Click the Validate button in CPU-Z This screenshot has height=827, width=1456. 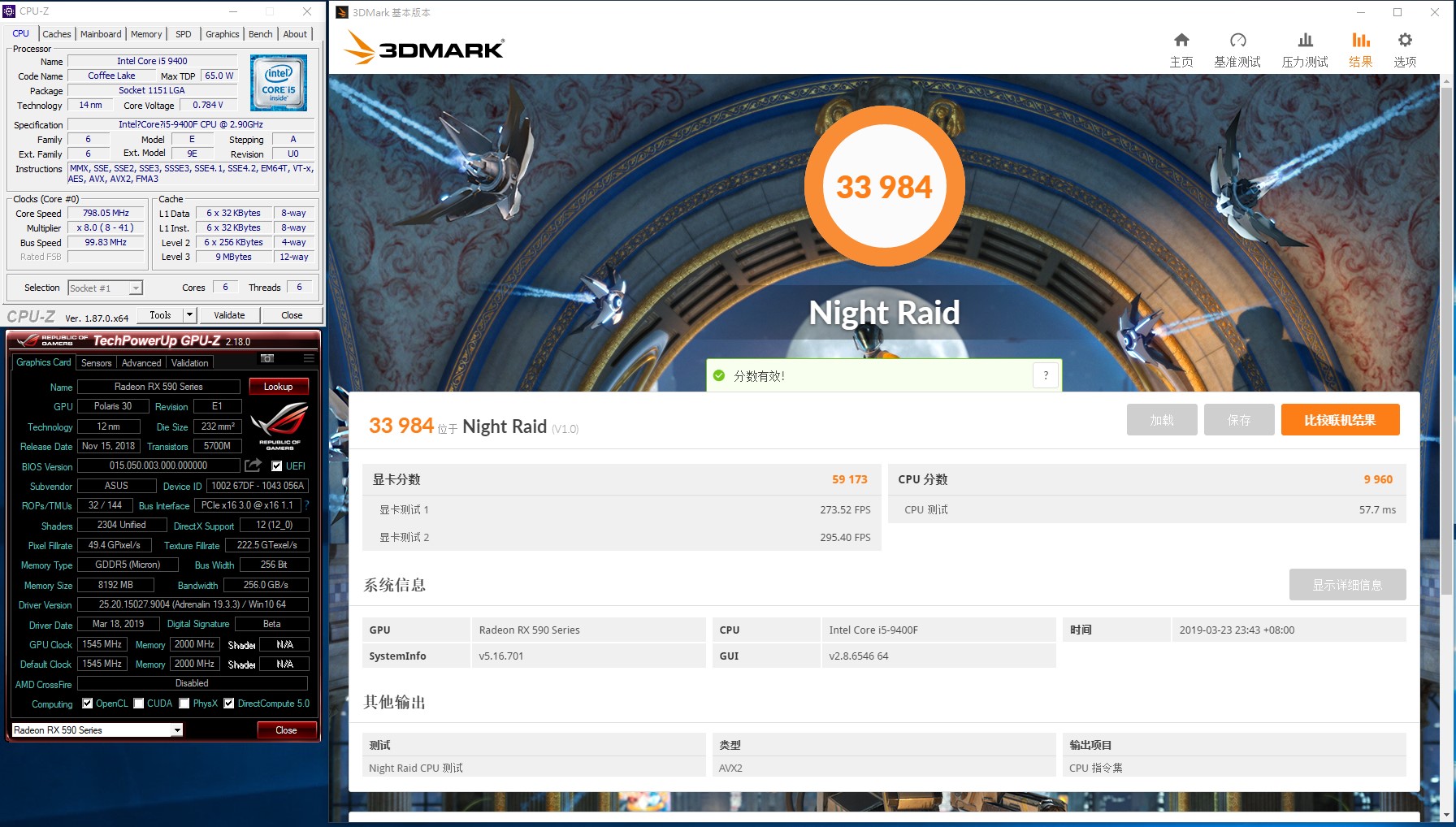tap(229, 315)
